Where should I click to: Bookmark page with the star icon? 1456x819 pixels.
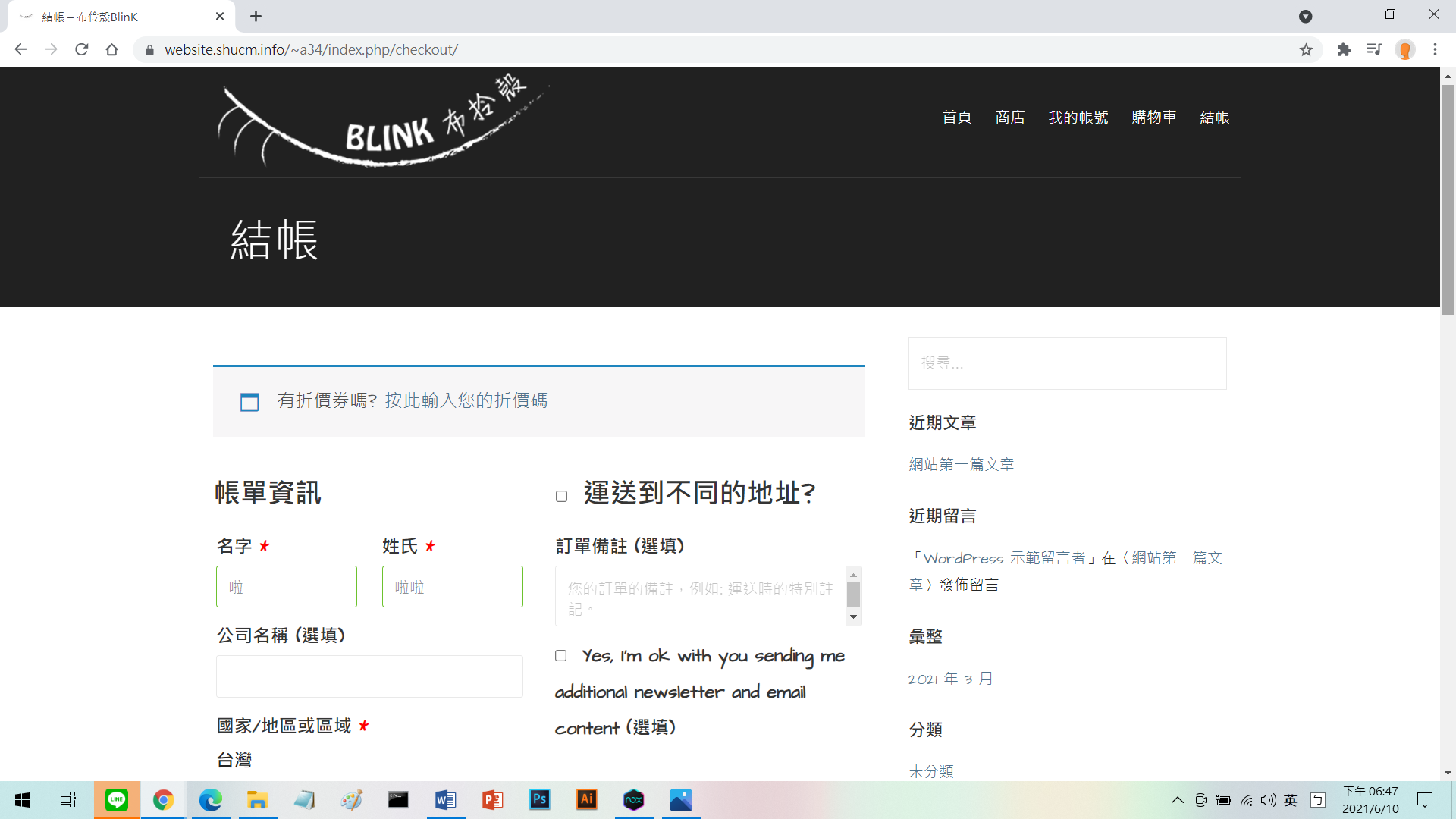click(x=1306, y=50)
